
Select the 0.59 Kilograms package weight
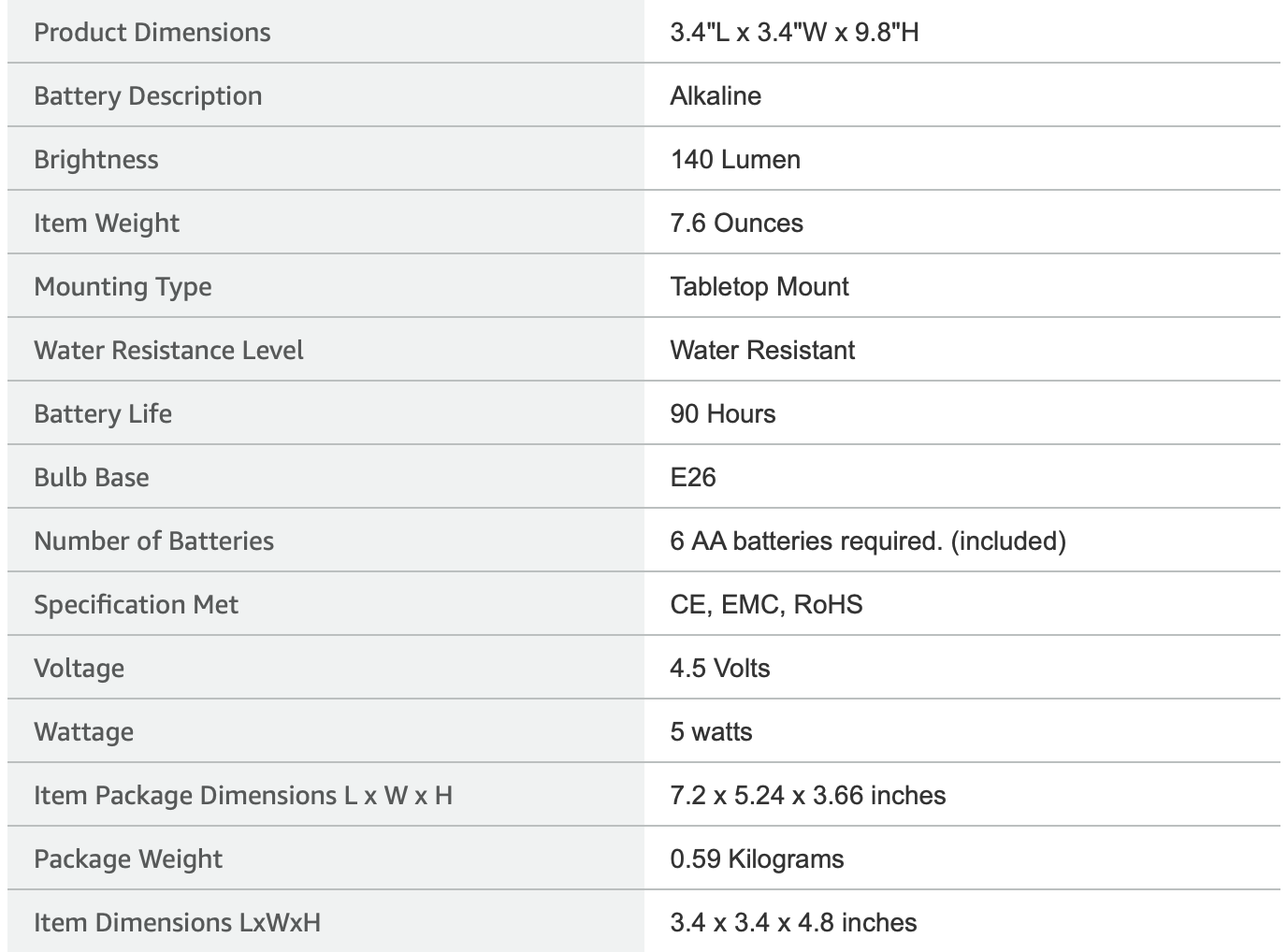[757, 859]
